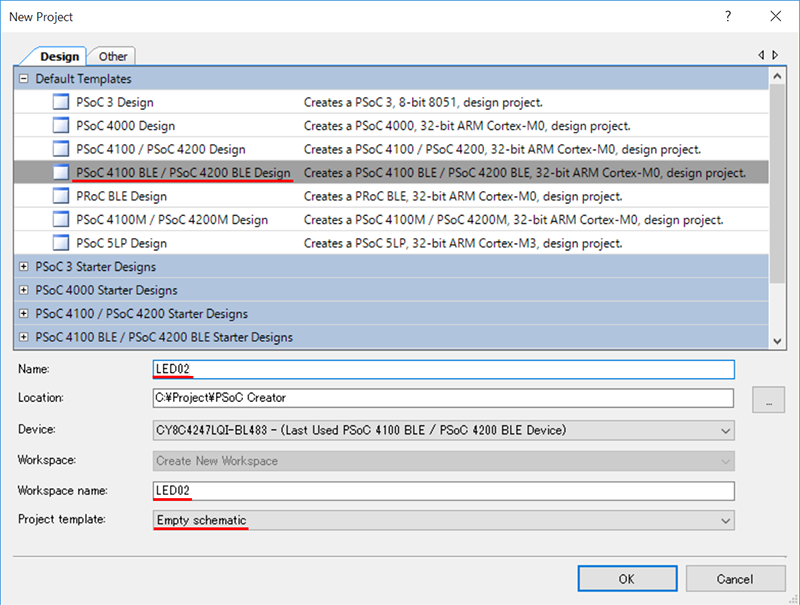Select PSoC 4100M / PSoC 4200M Design
The width and height of the screenshot is (800, 605).
point(391,219)
